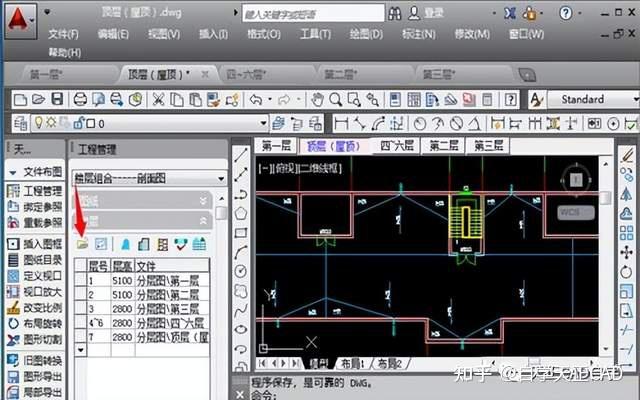Select the Pan hand tool
This screenshot has width=640, height=400.
click(x=317, y=99)
